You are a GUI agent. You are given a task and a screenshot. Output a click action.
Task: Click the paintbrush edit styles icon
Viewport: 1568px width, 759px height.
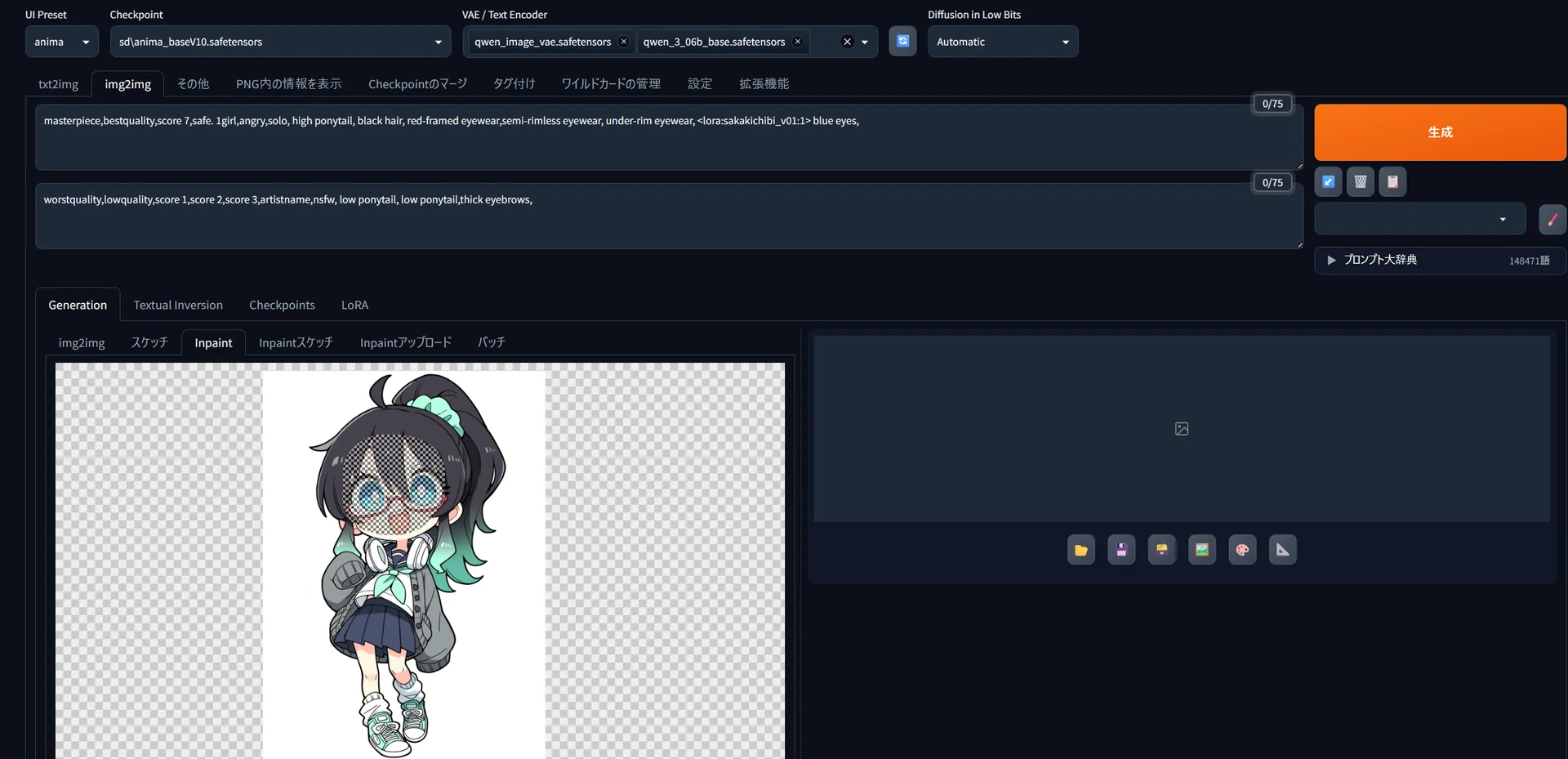point(1552,219)
